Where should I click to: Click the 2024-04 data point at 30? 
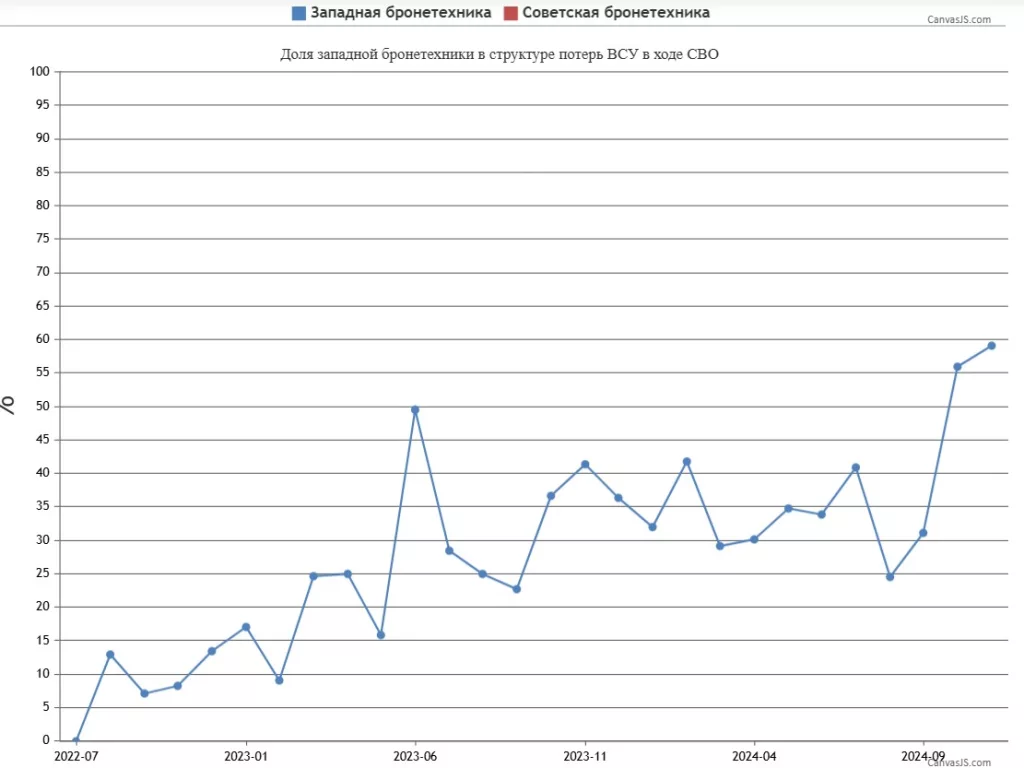[x=754, y=539]
